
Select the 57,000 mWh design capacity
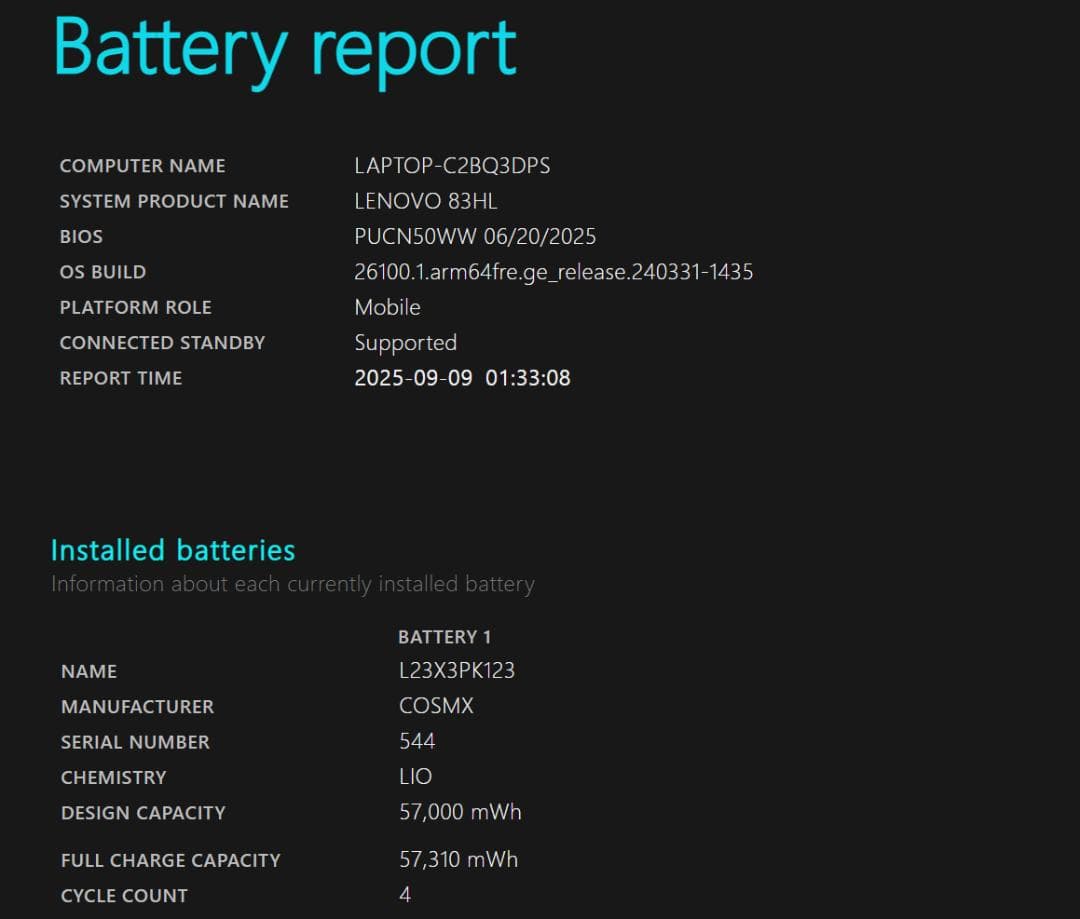tap(460, 813)
